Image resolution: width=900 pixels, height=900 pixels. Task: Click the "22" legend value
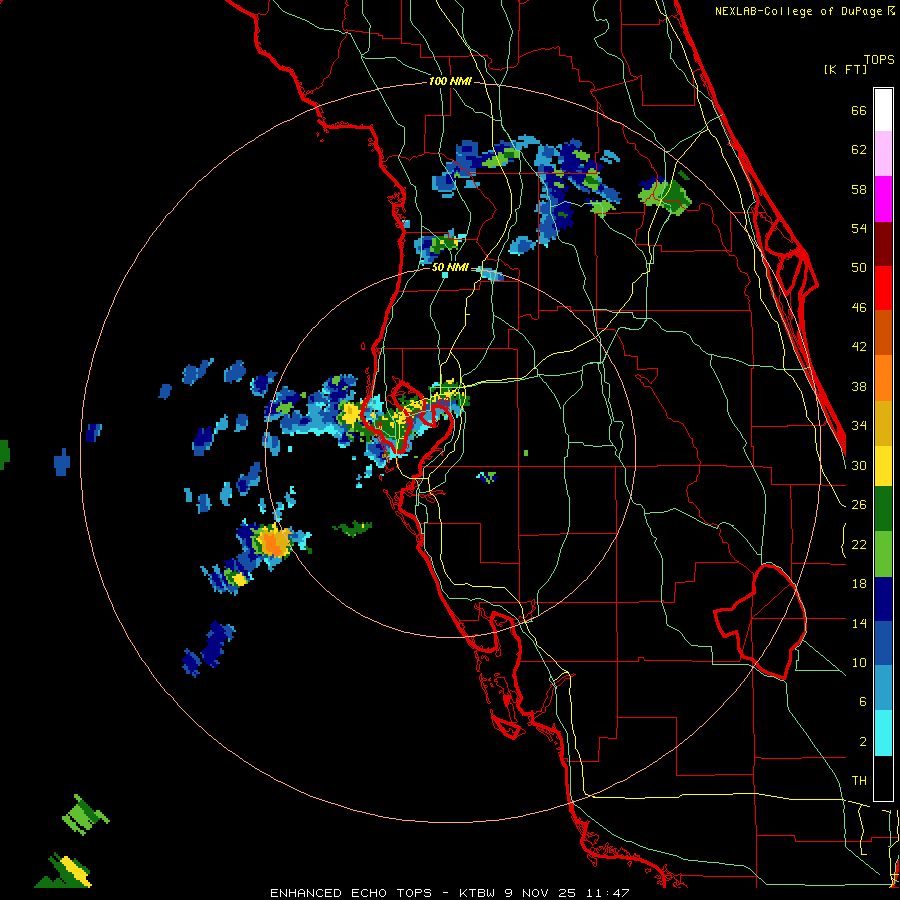pyautogui.click(x=859, y=544)
